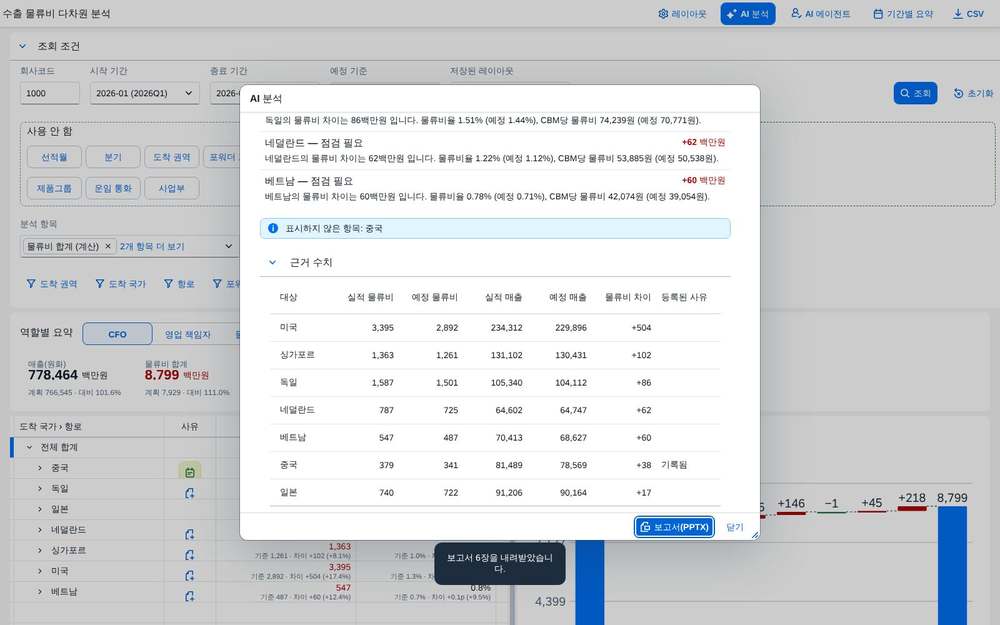Close the AI 분석 dialog with 닫기

(x=735, y=527)
